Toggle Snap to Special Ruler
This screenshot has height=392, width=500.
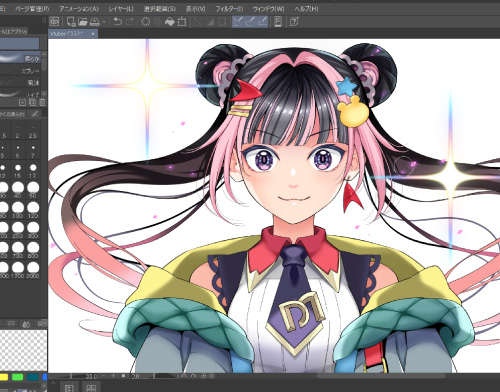(250, 22)
